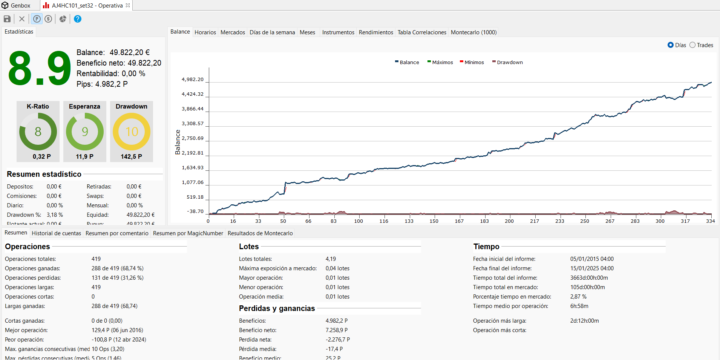This screenshot has width=720, height=360.
Task: Toggle the currency ($) display mode icon
Action: (48, 19)
